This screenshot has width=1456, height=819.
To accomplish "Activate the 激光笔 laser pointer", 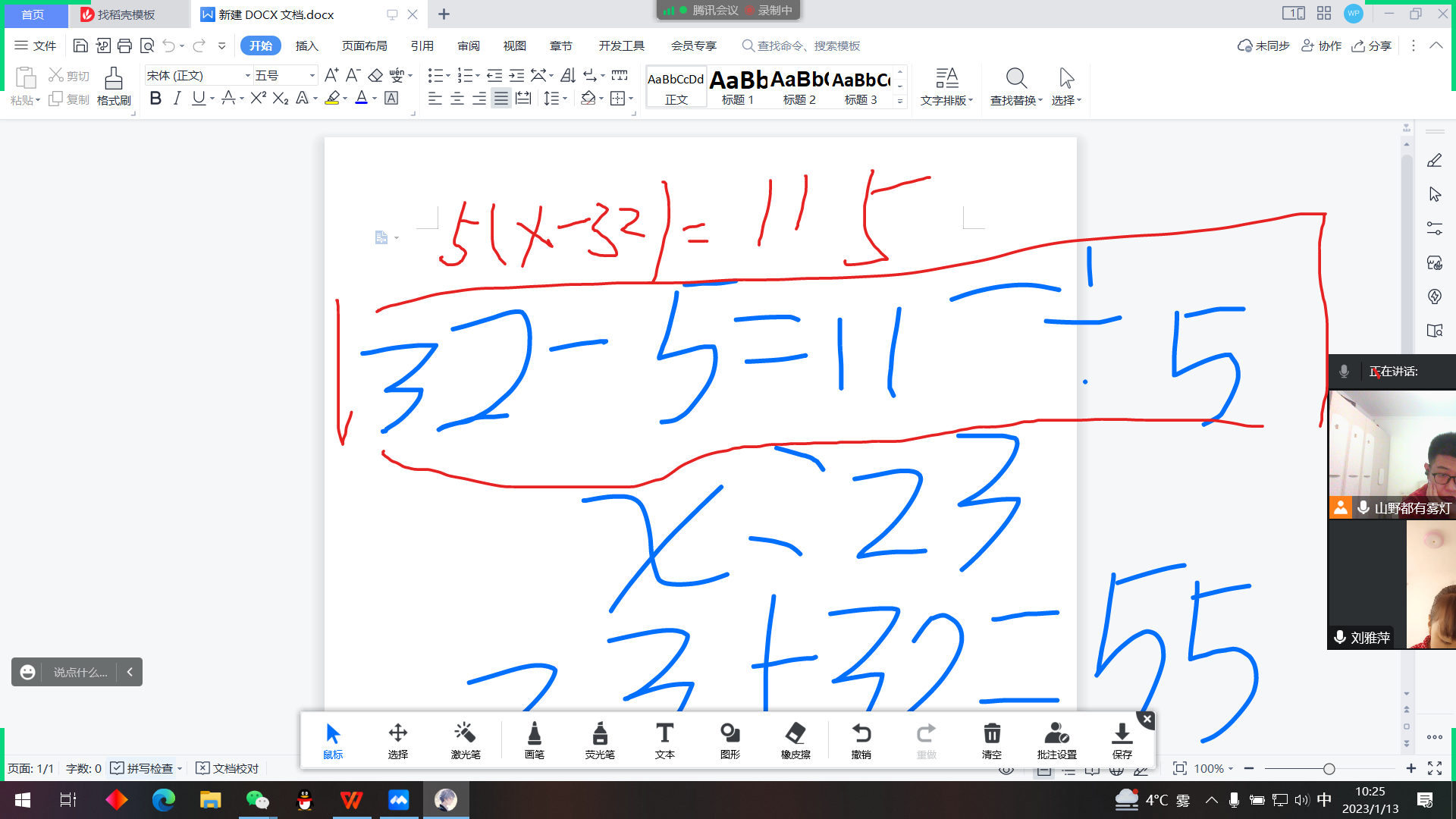I will 465,741.
